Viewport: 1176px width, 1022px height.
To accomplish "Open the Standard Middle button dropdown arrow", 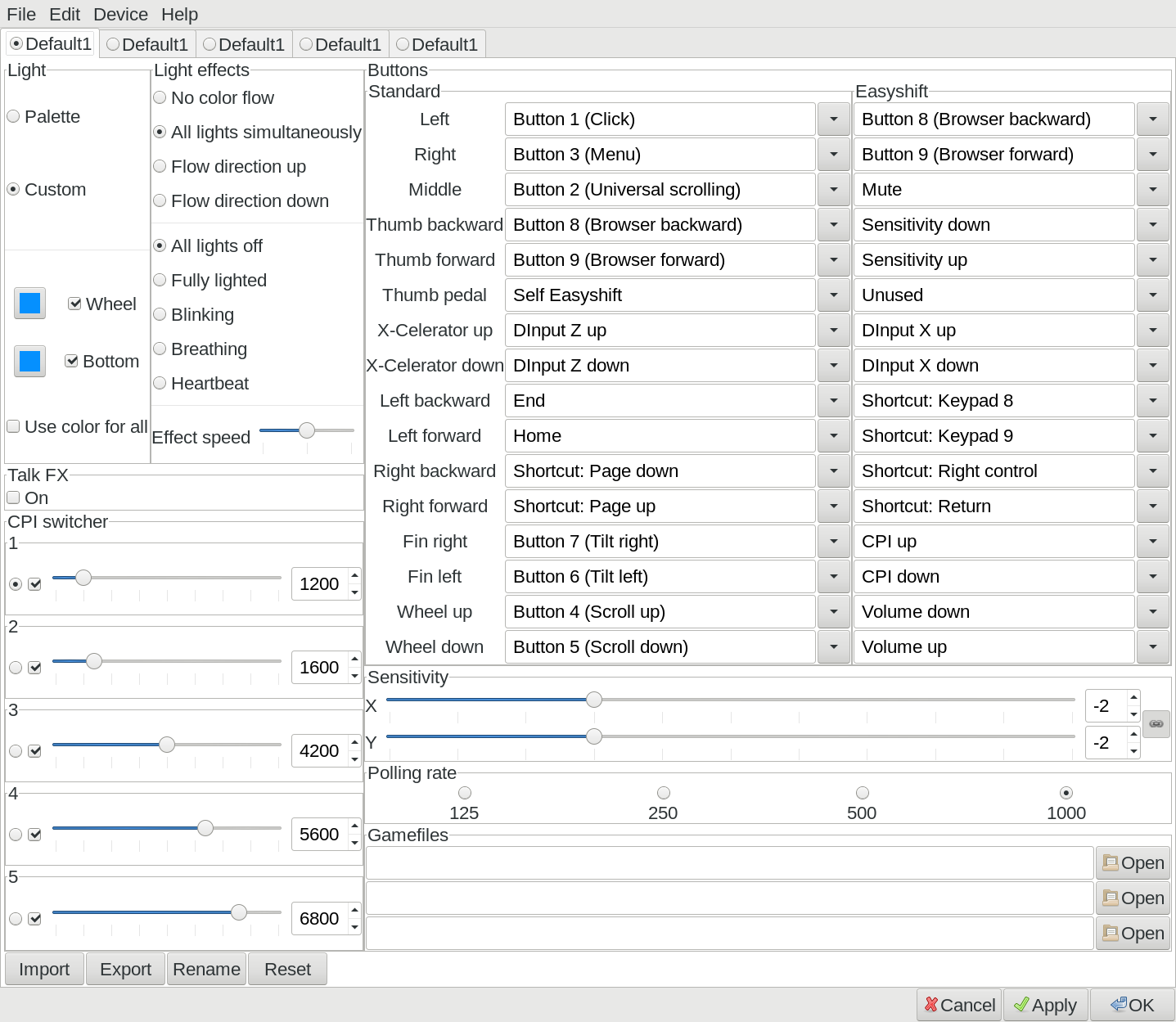I will tap(833, 190).
